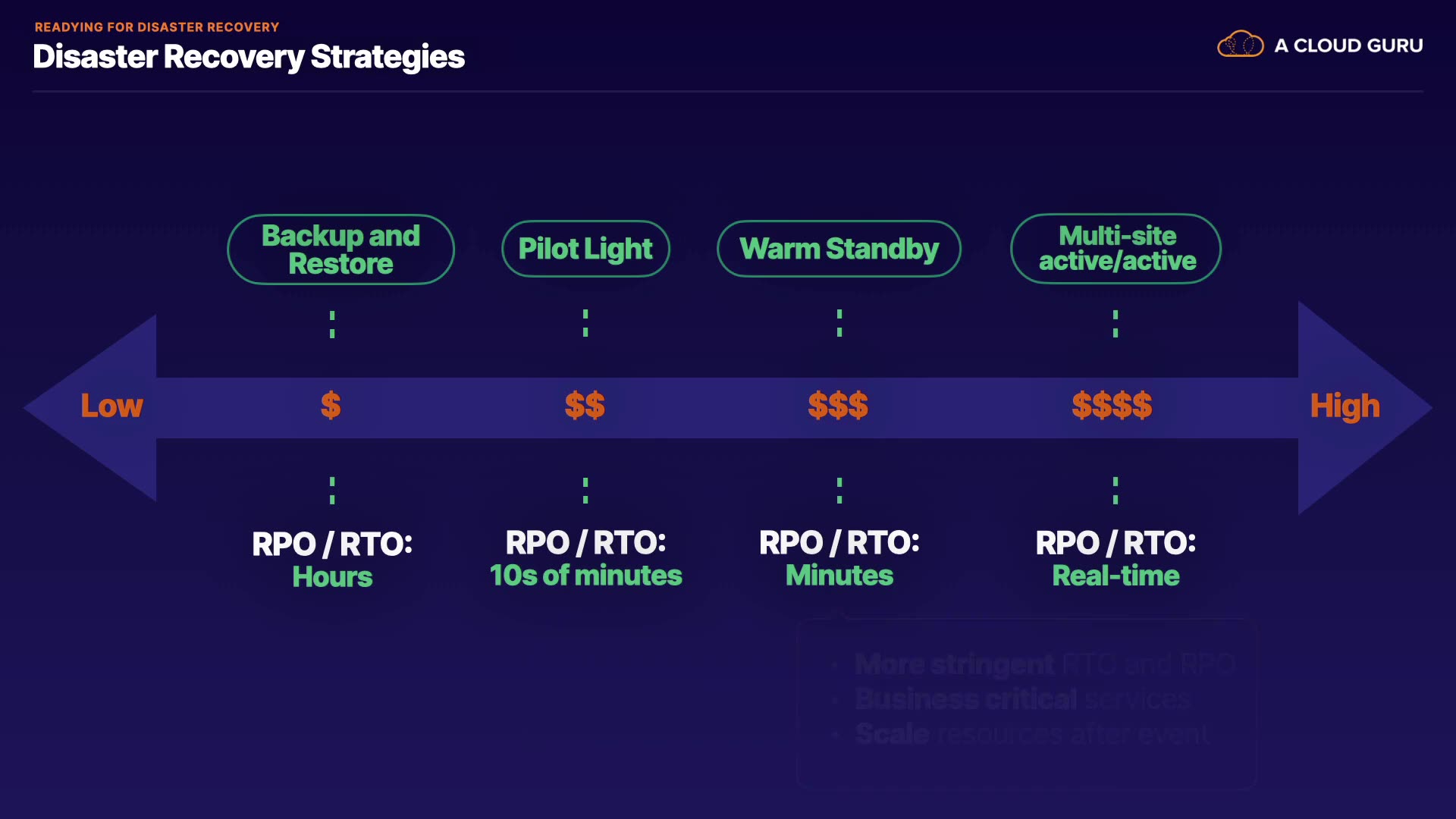Click the A CLOUD GURU brand text
Viewport: 1456px width, 819px height.
pyautogui.click(x=1348, y=45)
